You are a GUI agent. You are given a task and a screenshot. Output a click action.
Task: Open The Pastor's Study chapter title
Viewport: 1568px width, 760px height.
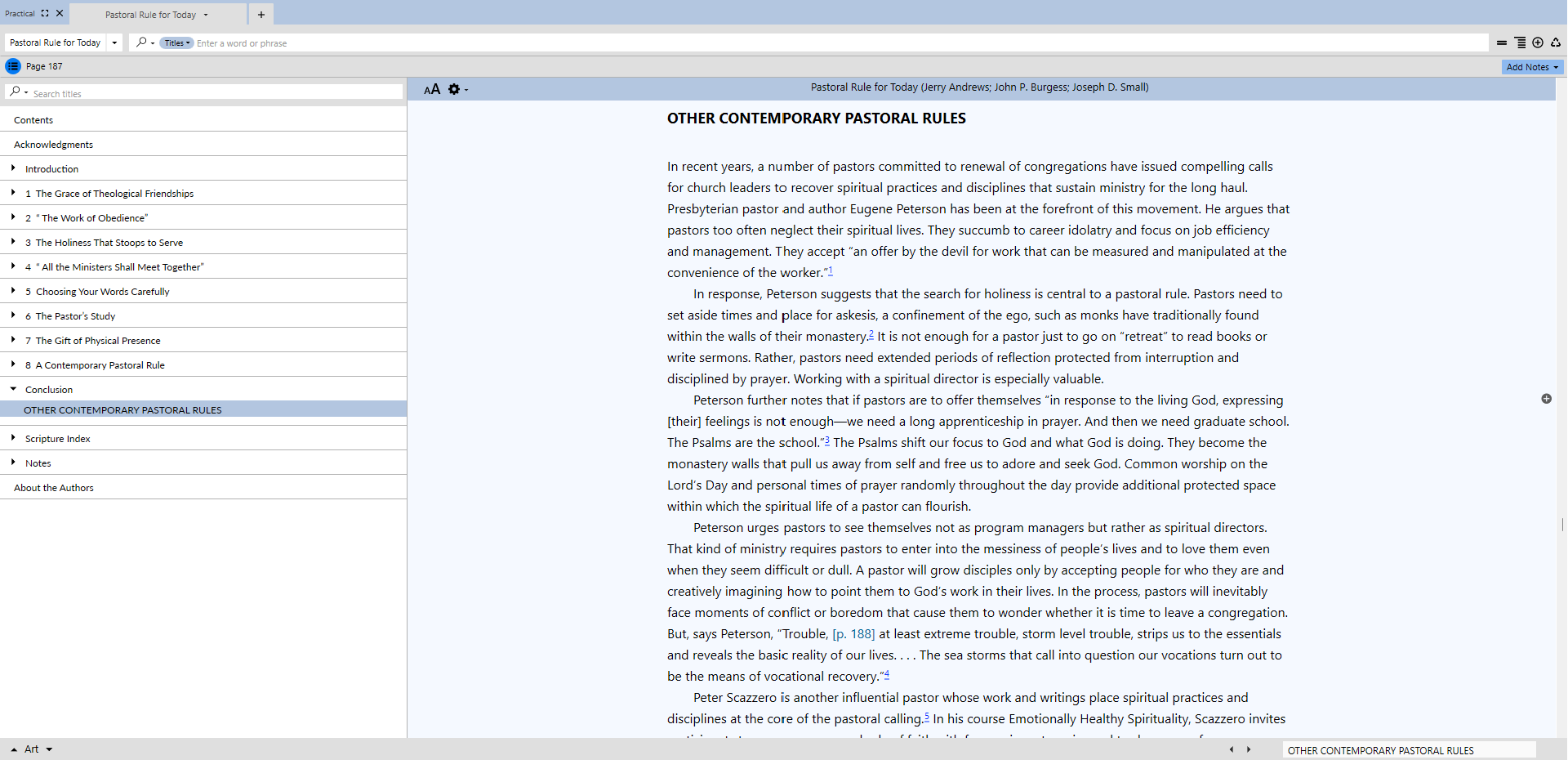[75, 316]
